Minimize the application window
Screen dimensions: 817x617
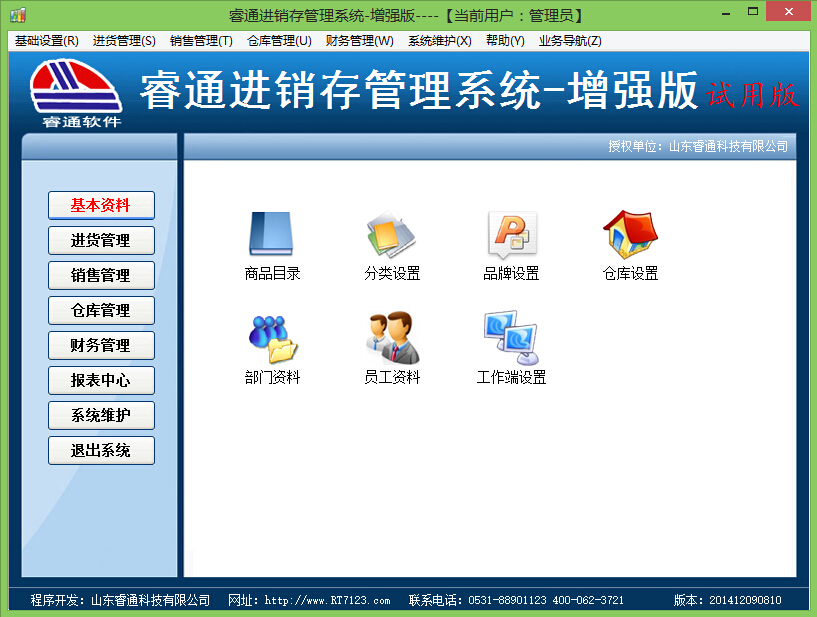tap(726, 12)
